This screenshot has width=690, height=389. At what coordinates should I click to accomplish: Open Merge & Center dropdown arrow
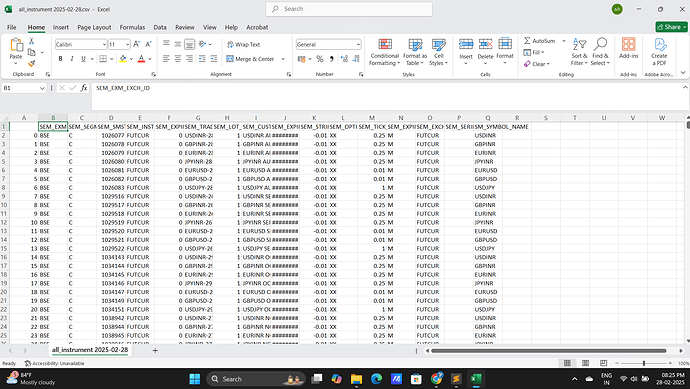click(x=283, y=59)
